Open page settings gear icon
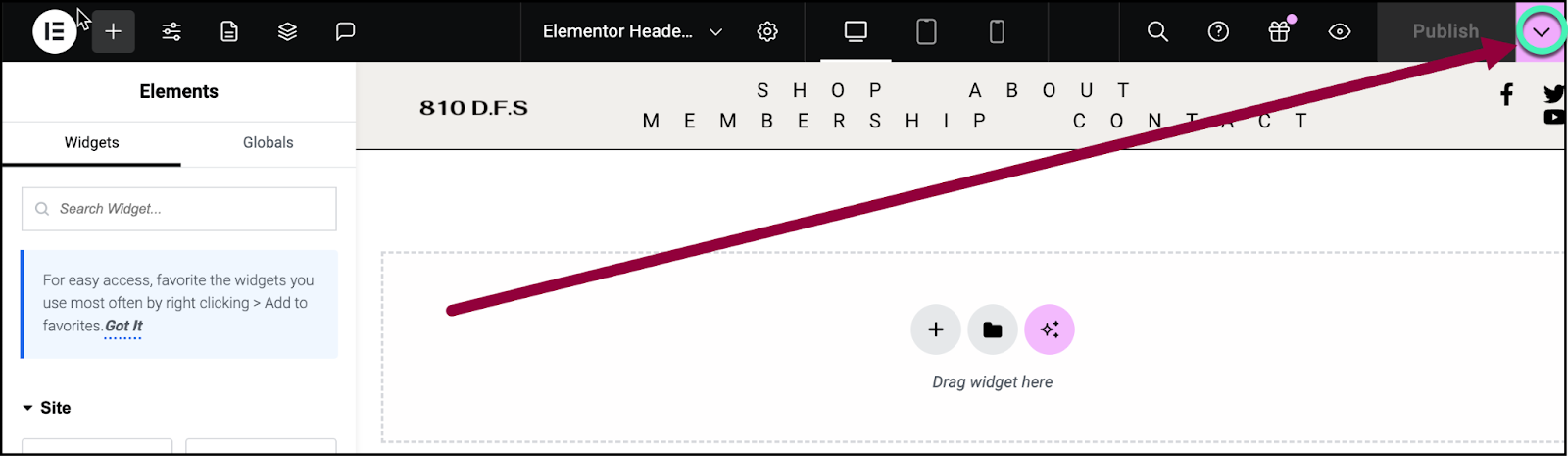The width and height of the screenshot is (1568, 456). pyautogui.click(x=767, y=31)
